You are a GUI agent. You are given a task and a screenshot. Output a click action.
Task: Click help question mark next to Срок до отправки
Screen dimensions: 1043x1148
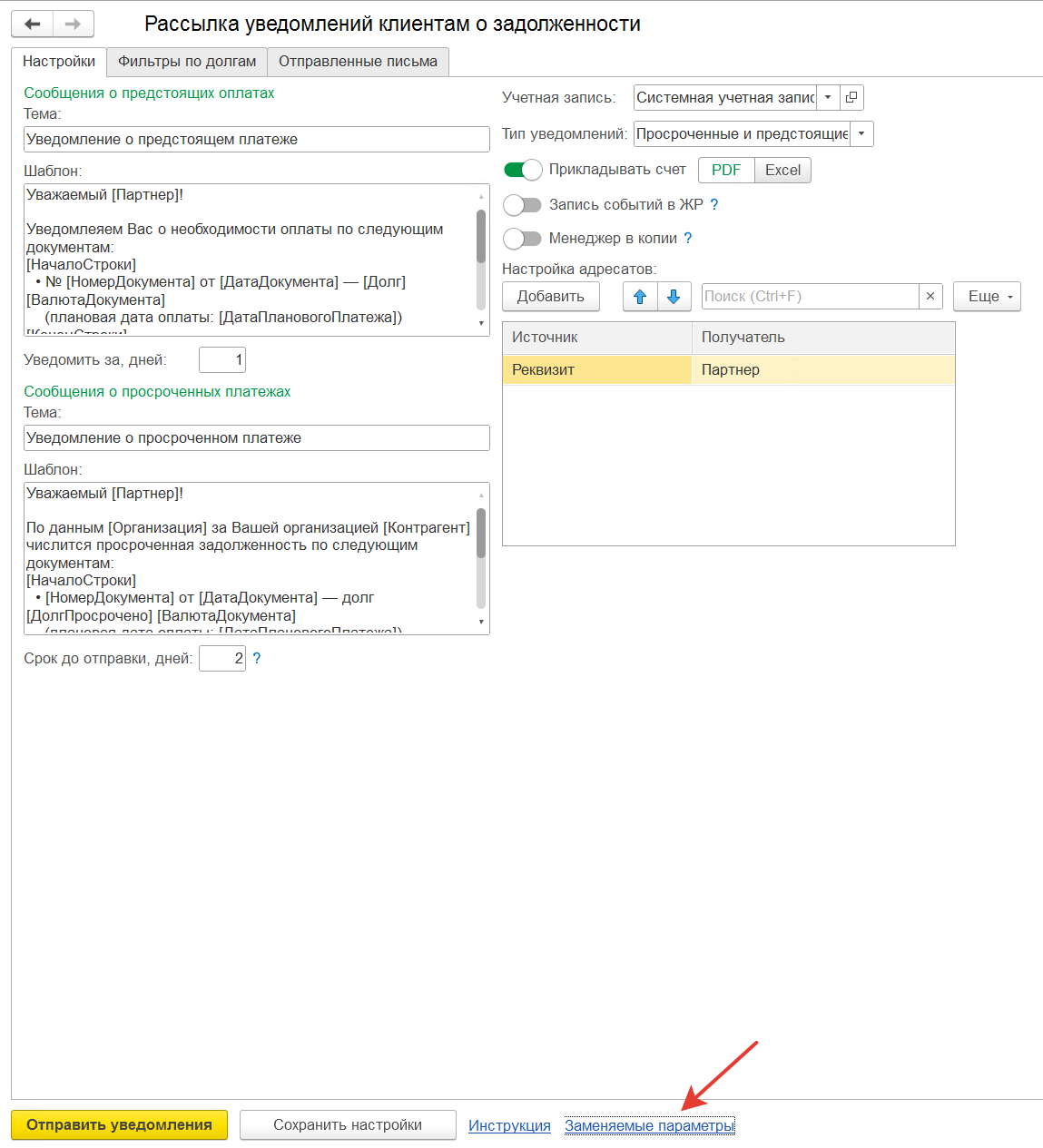point(257,659)
